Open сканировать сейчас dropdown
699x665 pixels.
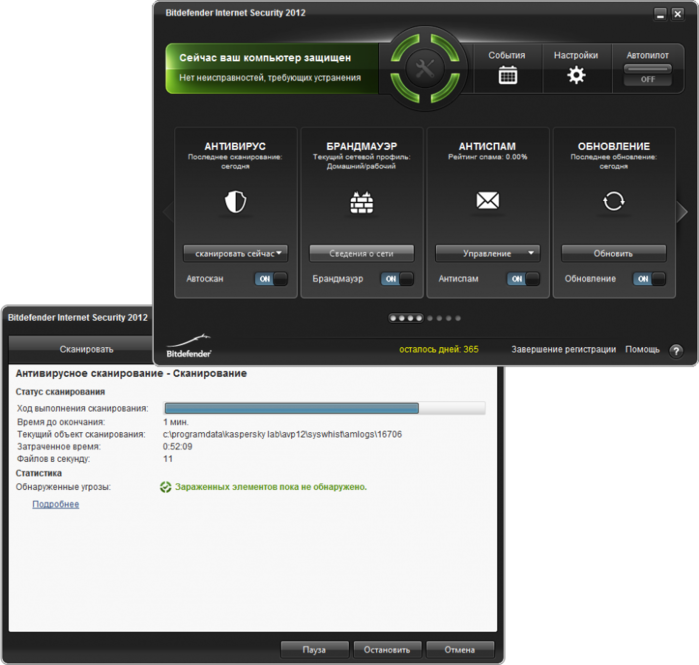point(235,253)
